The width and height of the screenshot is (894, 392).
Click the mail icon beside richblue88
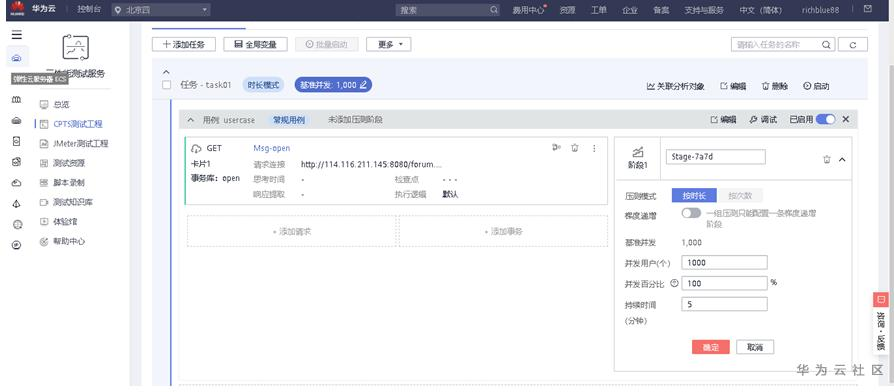[868, 9]
